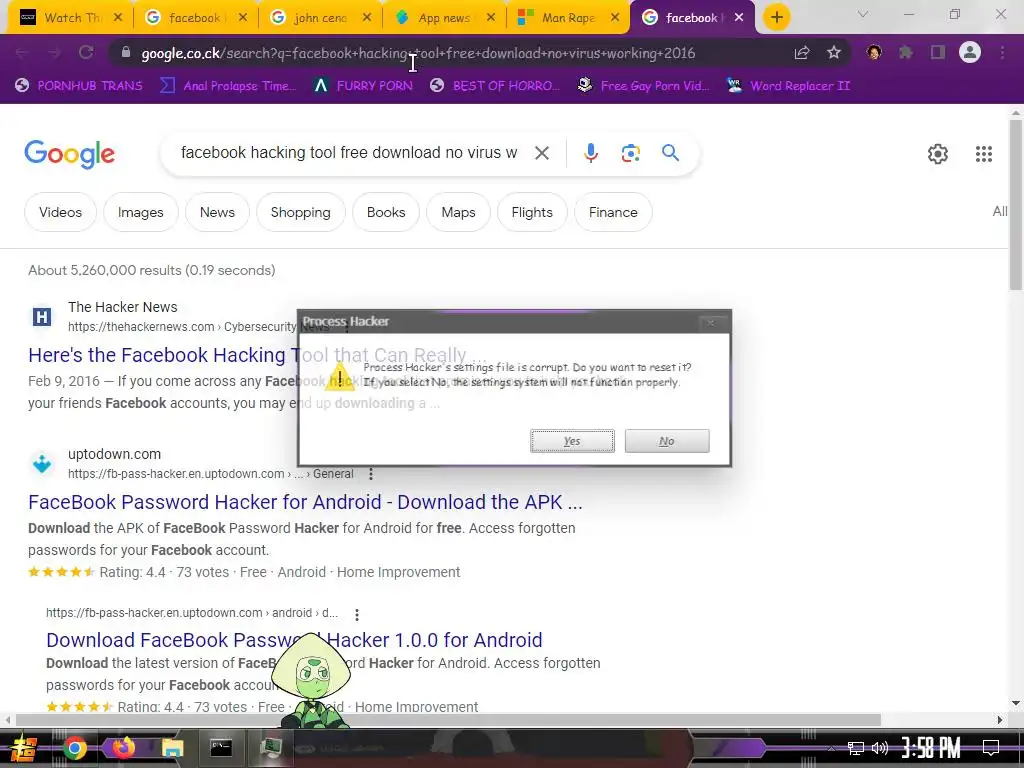Open the 'Word Replacer II' bookmark
The image size is (1024, 768).
coord(788,86)
